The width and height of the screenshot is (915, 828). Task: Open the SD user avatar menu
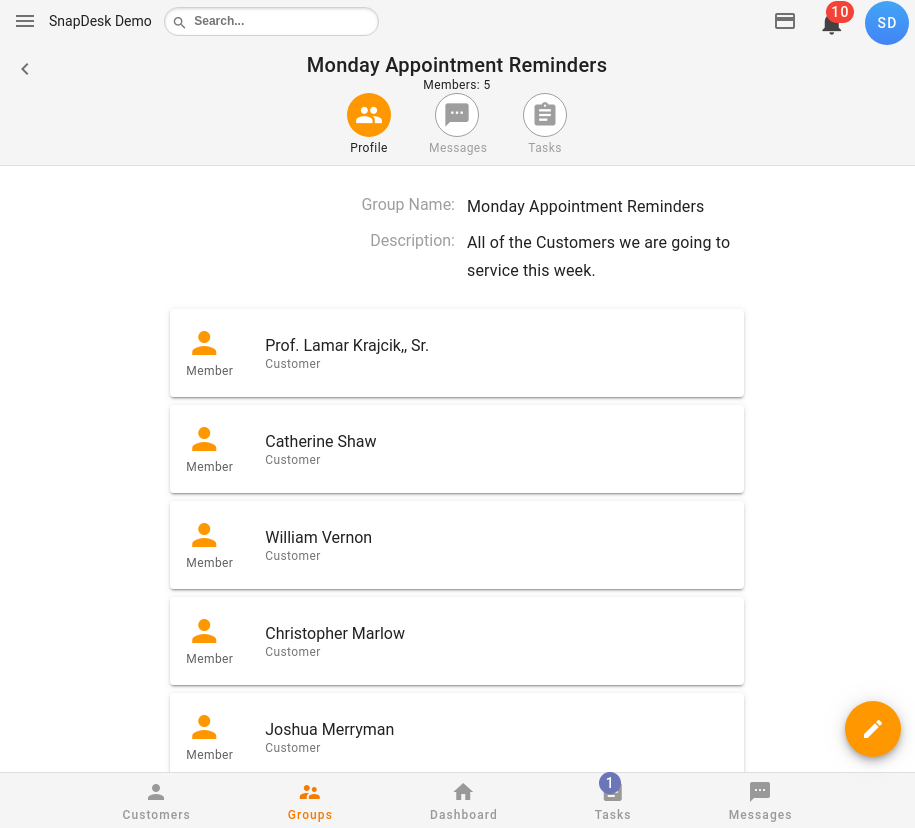[x=886, y=23]
